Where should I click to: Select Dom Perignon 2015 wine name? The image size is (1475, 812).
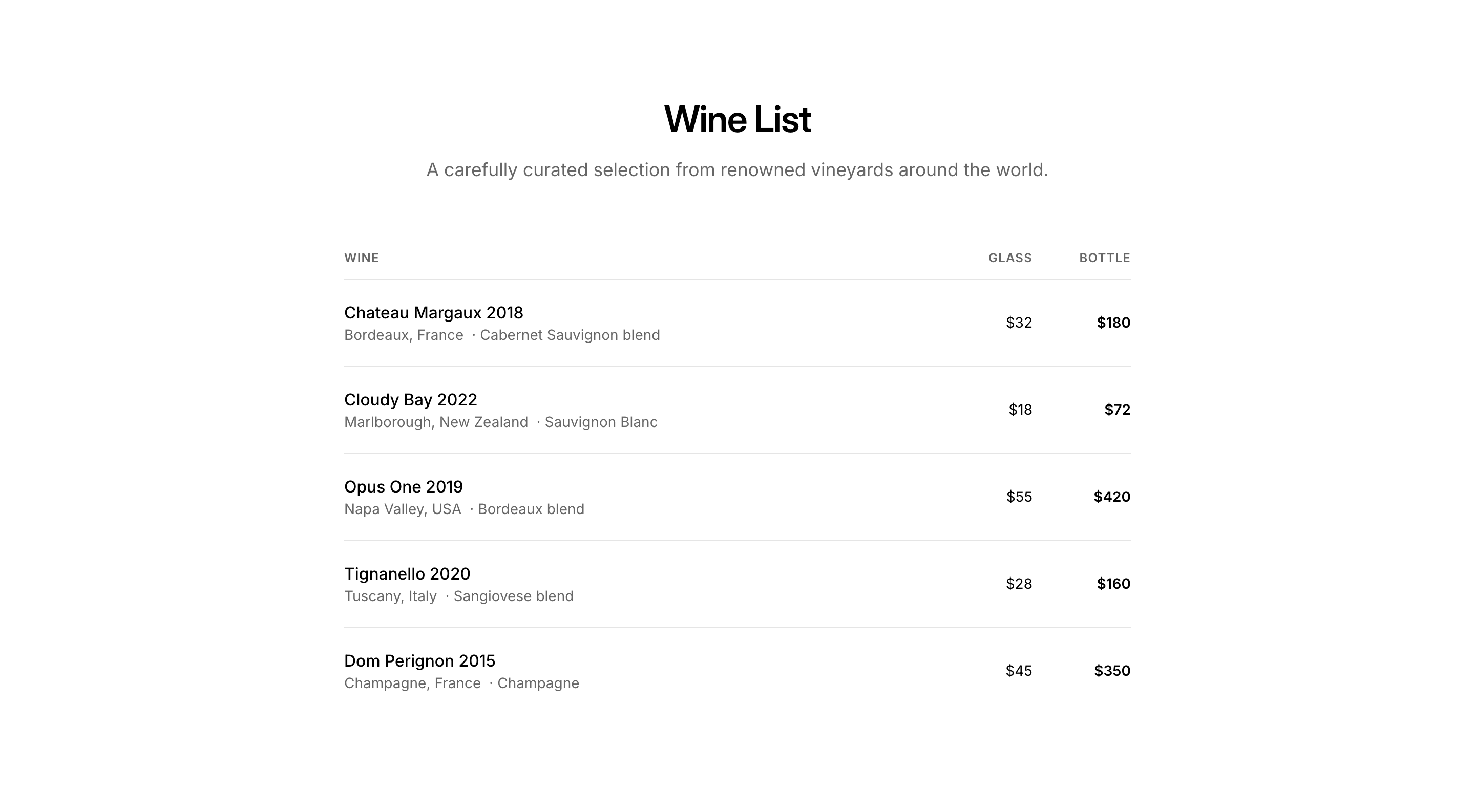(x=419, y=661)
